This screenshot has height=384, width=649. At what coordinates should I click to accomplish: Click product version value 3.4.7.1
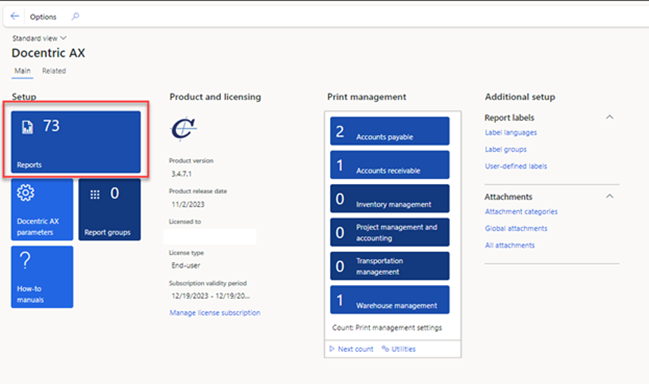click(x=182, y=174)
